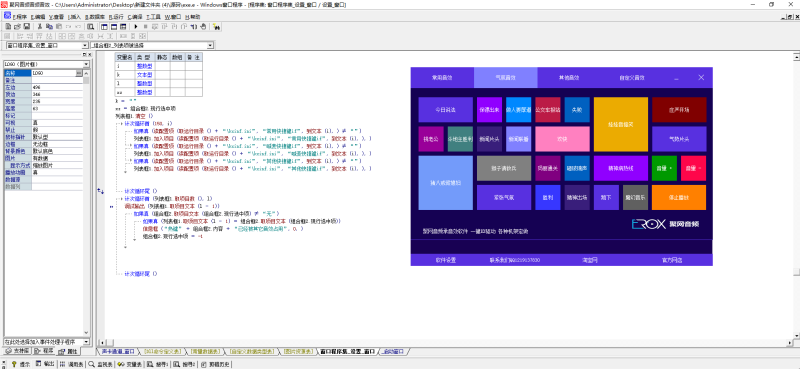Click the Run program play icon
800x369 pixels.
click(136, 27)
